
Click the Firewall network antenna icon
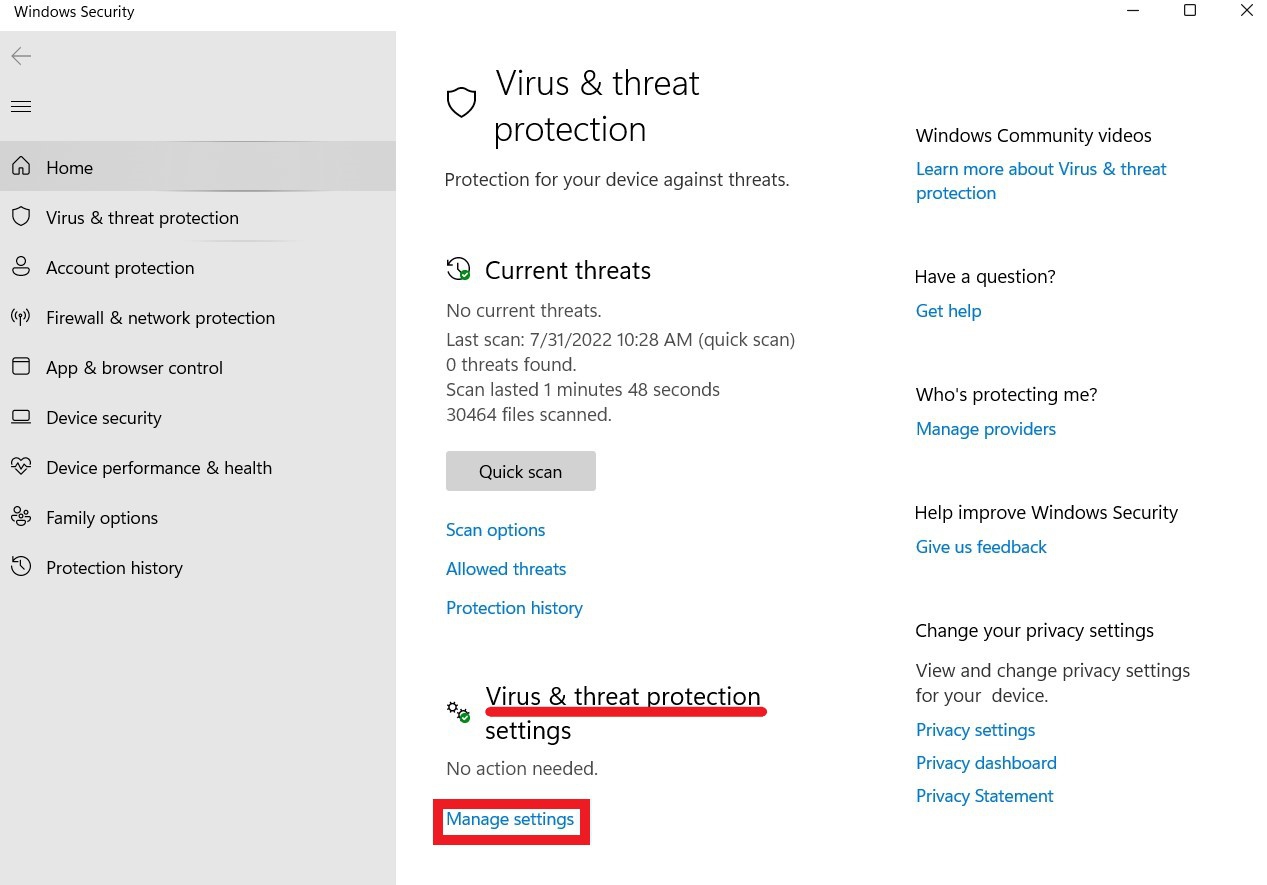[21, 317]
